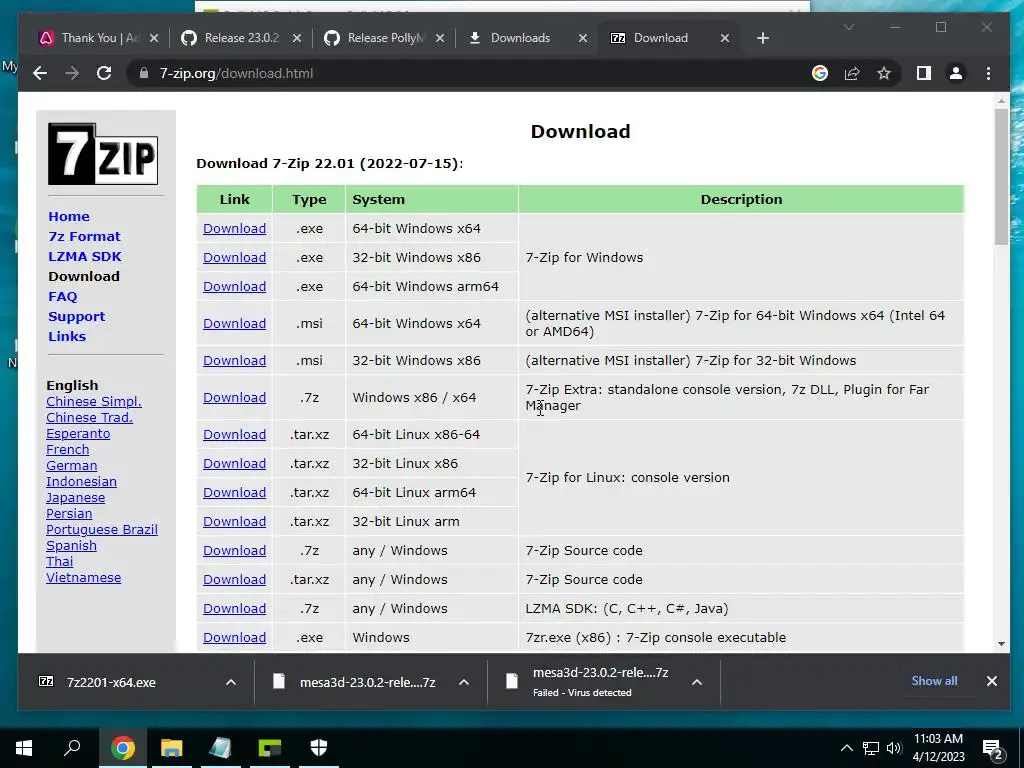Close the Downloads tab
This screenshot has height=768, width=1024.
click(x=583, y=38)
